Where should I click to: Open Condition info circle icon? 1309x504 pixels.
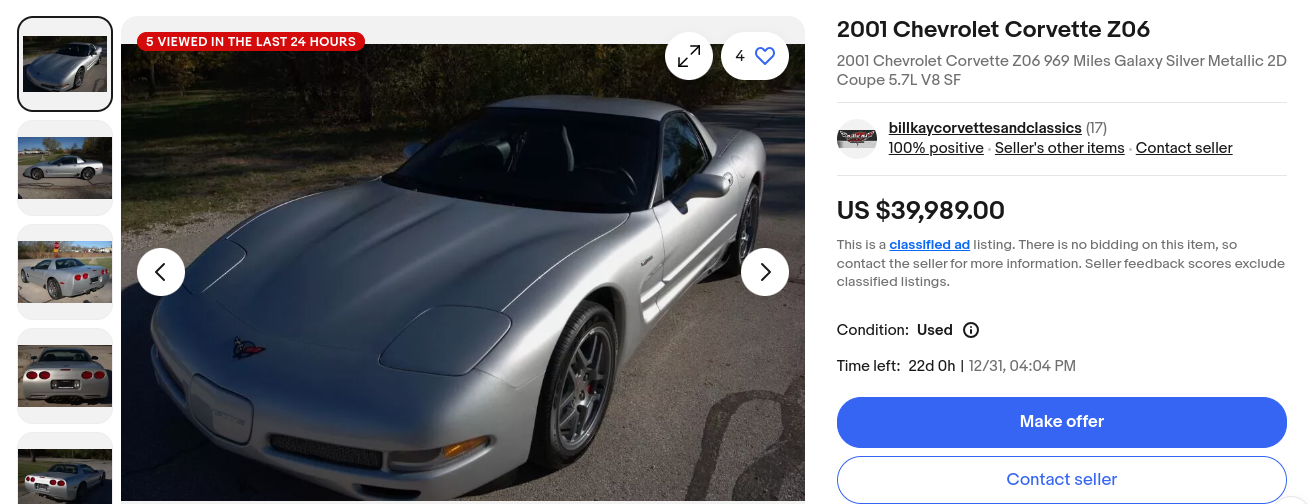(x=971, y=330)
